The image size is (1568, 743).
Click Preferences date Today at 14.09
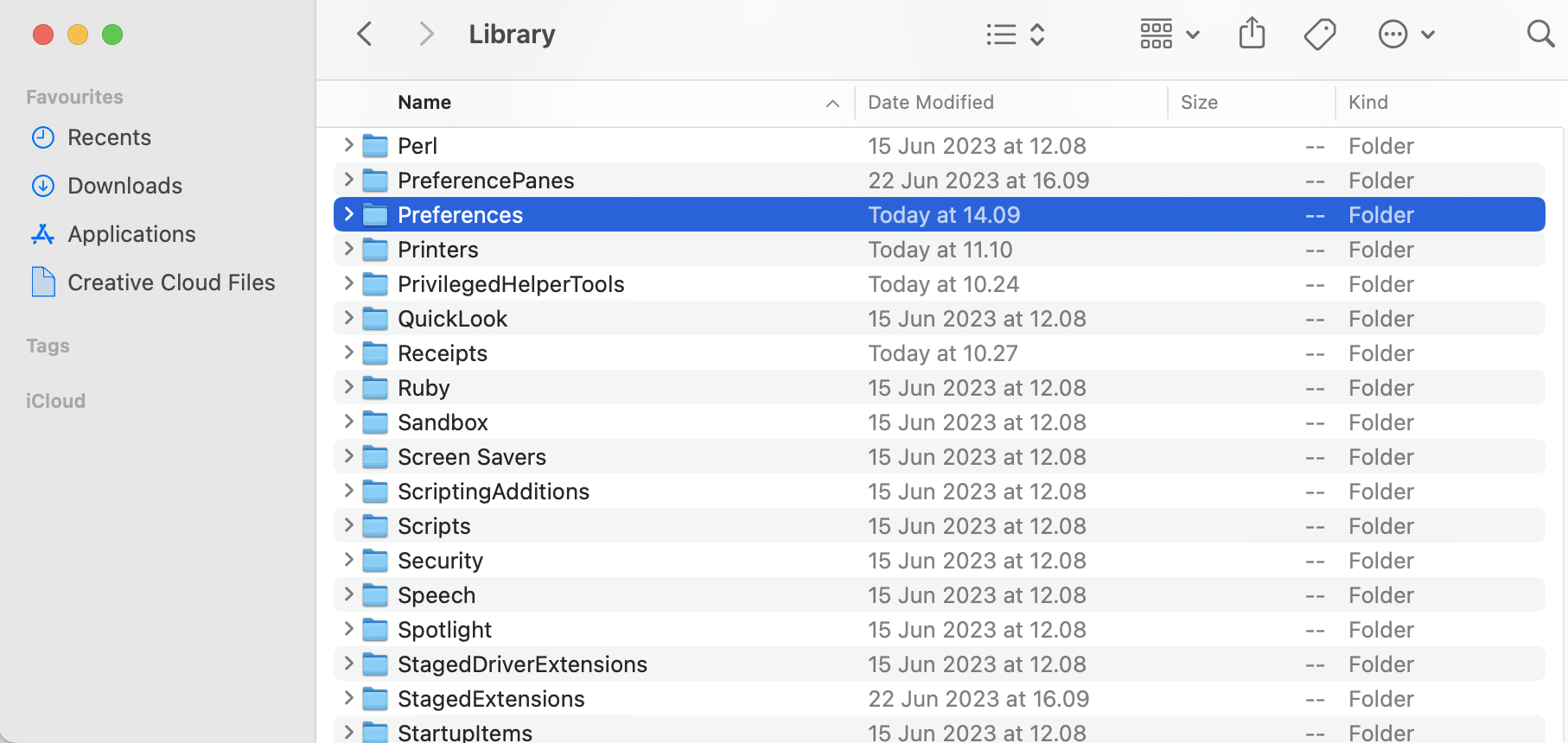[x=944, y=215]
